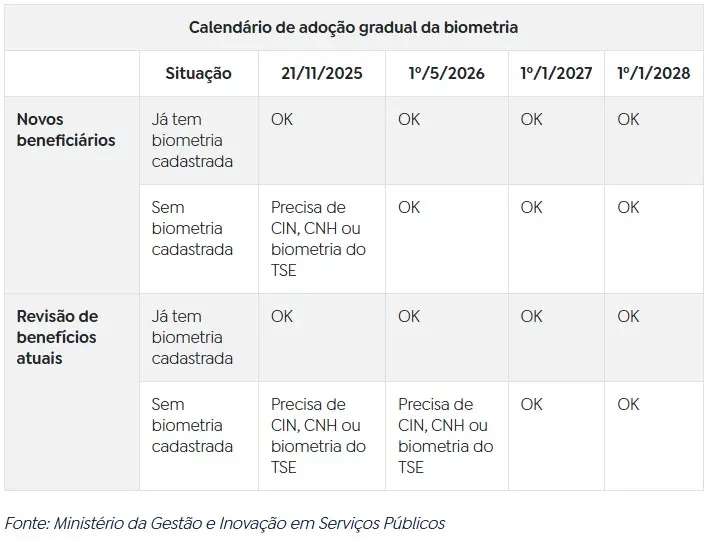Click "Já tem biometria cadastrada" in Revisão de benefícios
This screenshot has height=540, width=711.
(x=187, y=337)
